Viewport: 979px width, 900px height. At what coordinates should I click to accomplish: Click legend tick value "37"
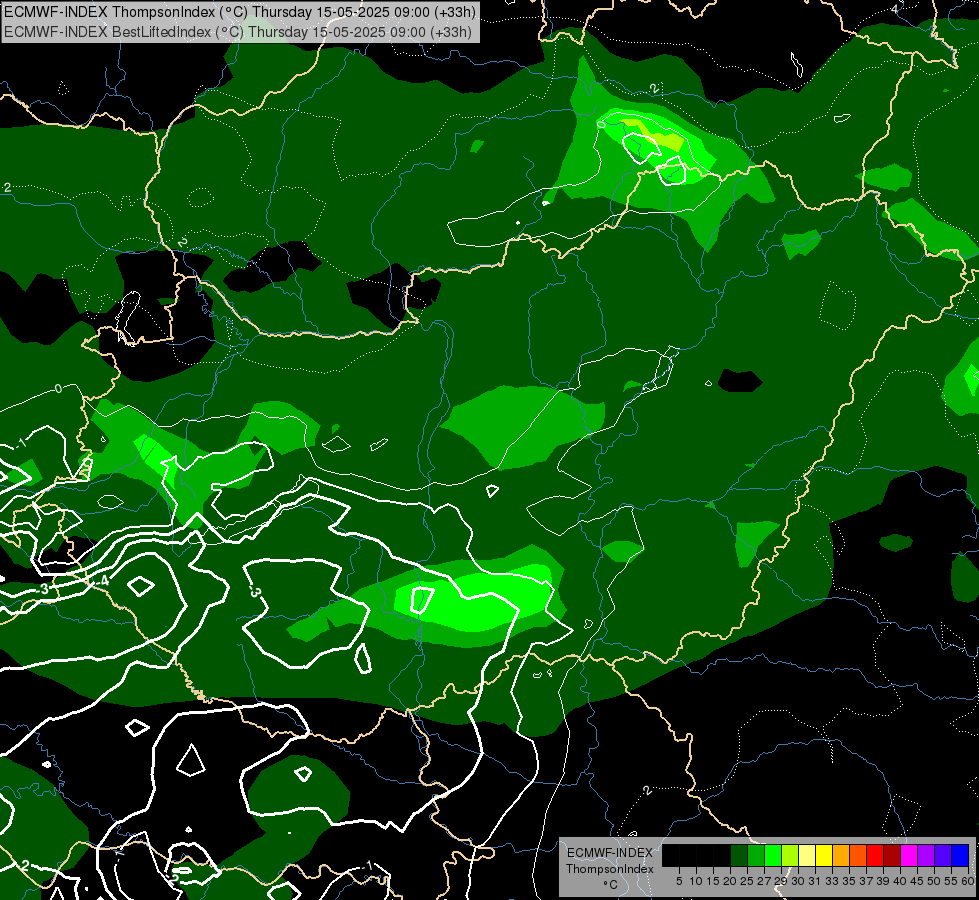pyautogui.click(x=867, y=881)
